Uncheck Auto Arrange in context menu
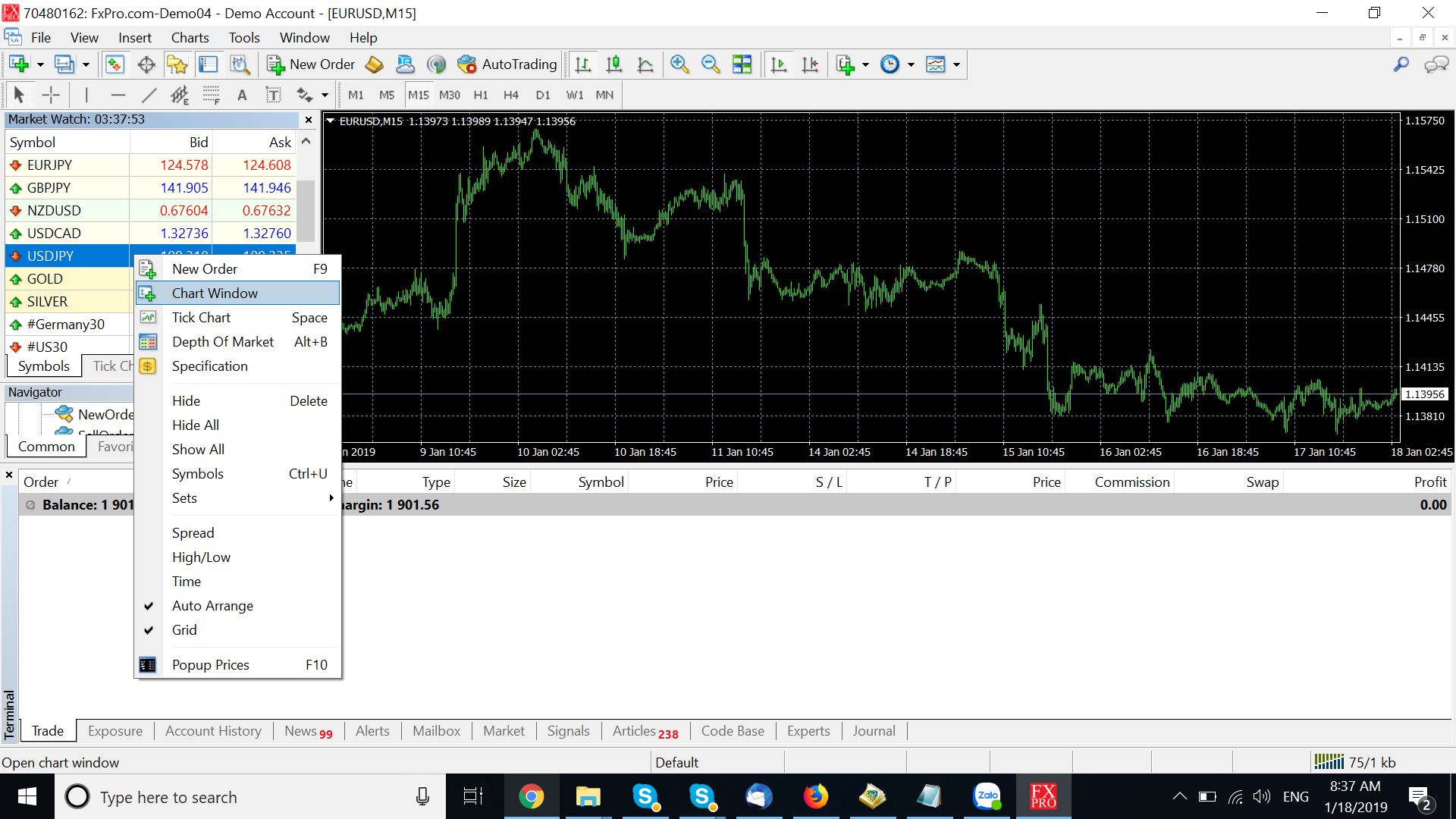 tap(212, 605)
